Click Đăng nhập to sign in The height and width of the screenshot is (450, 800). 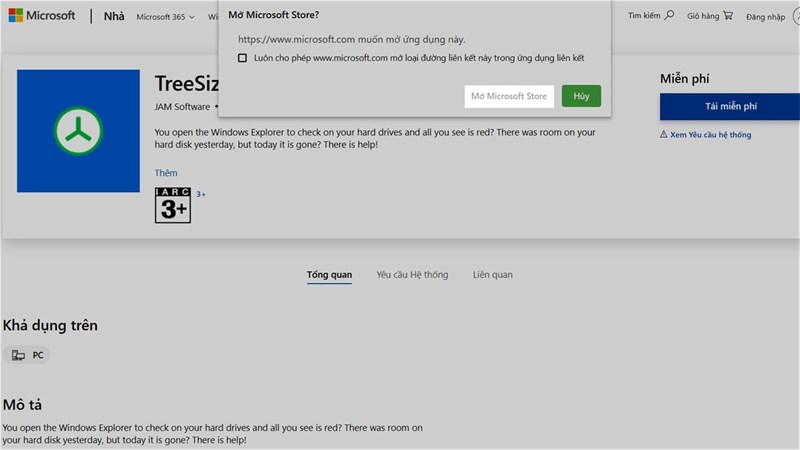[765, 17]
